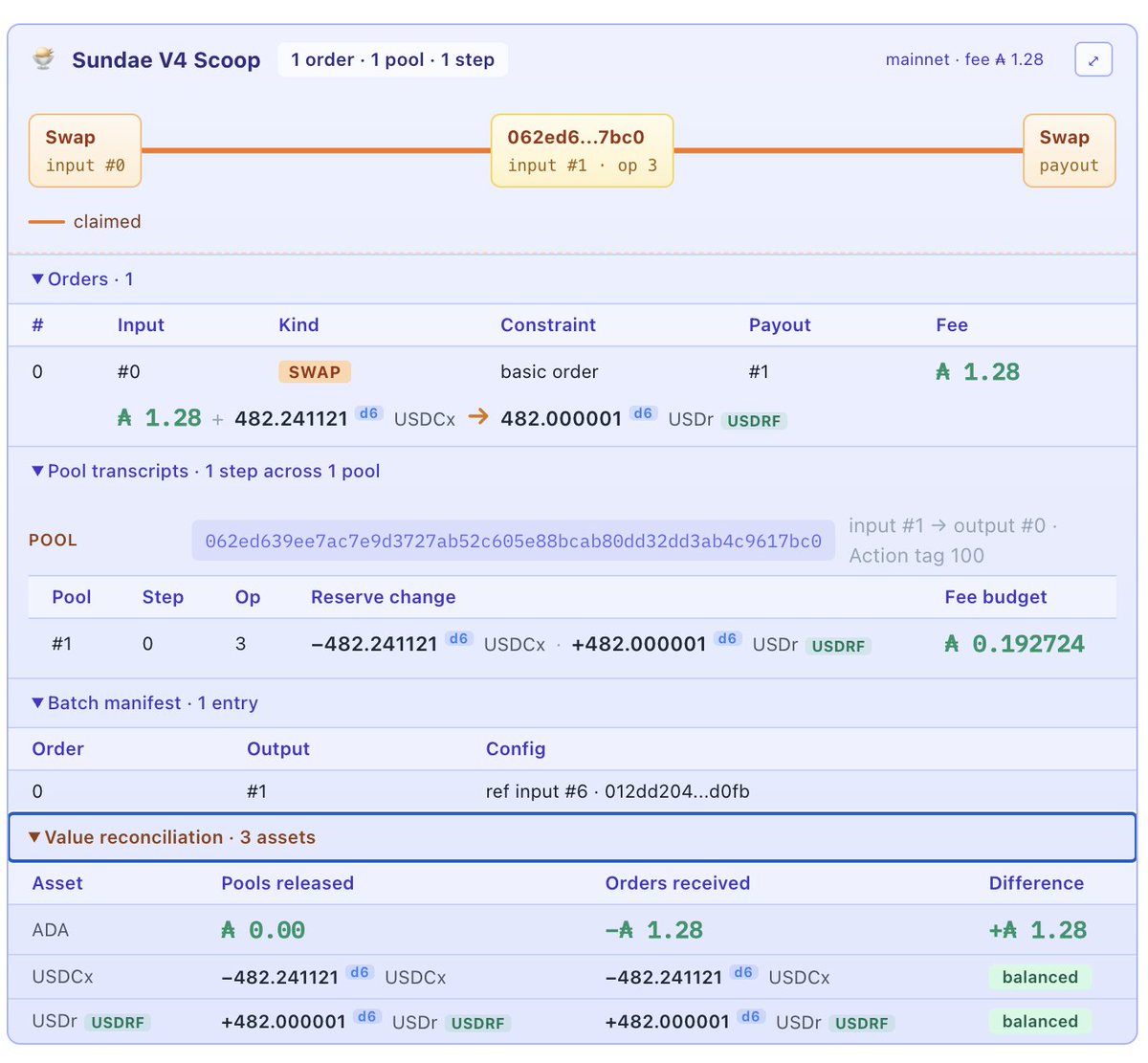Select the 062ed6...7bc0 pool node

(582, 150)
